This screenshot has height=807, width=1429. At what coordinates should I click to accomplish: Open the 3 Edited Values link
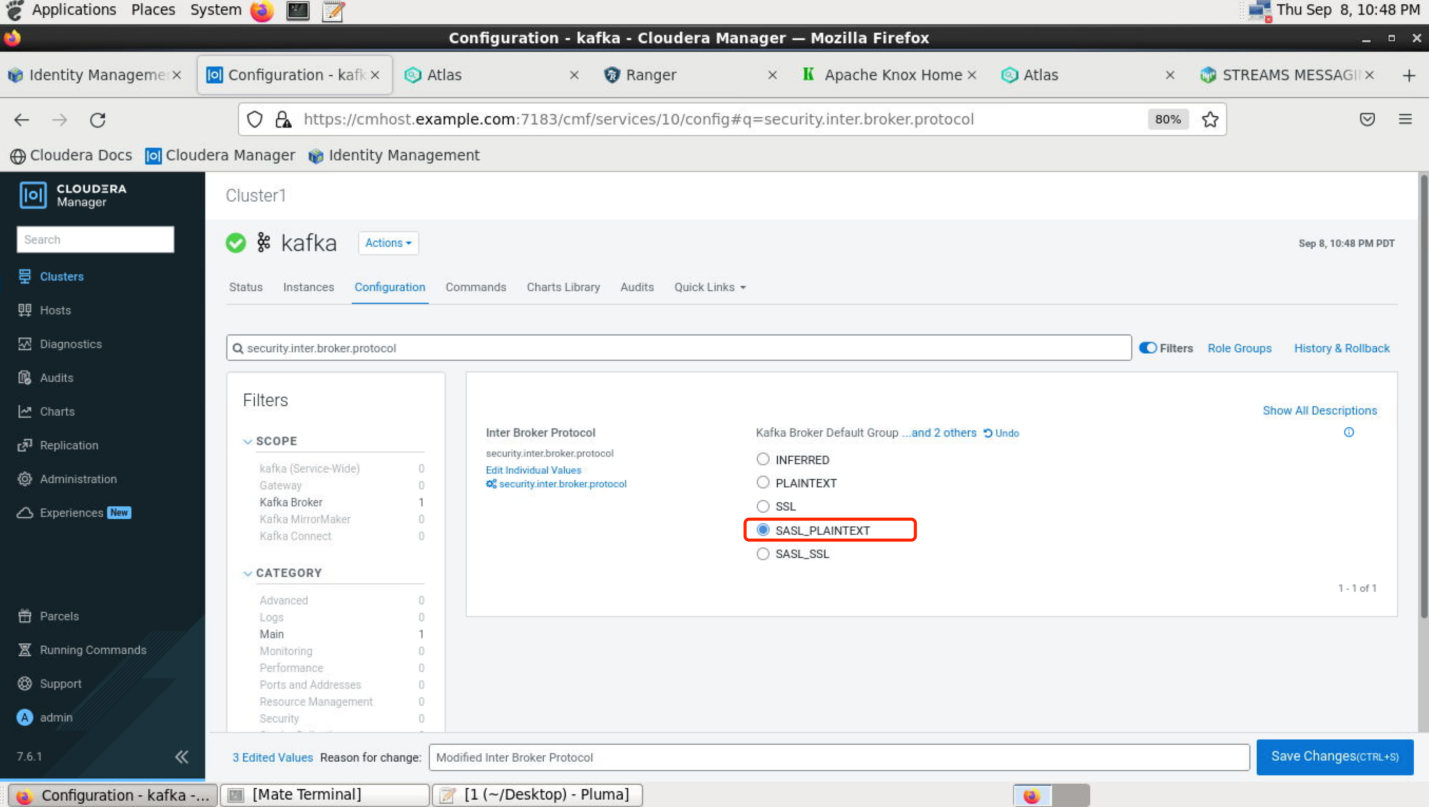tap(273, 758)
